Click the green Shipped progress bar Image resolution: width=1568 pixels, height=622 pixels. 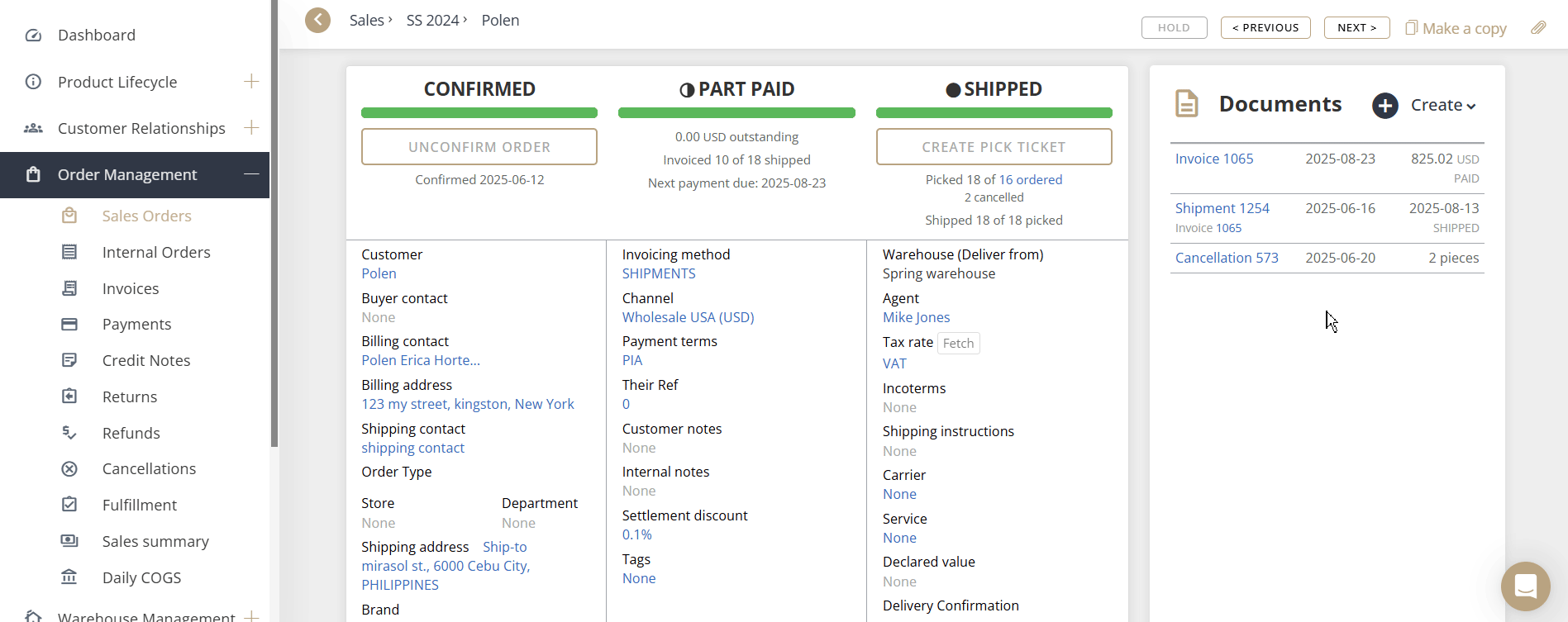coord(994,113)
